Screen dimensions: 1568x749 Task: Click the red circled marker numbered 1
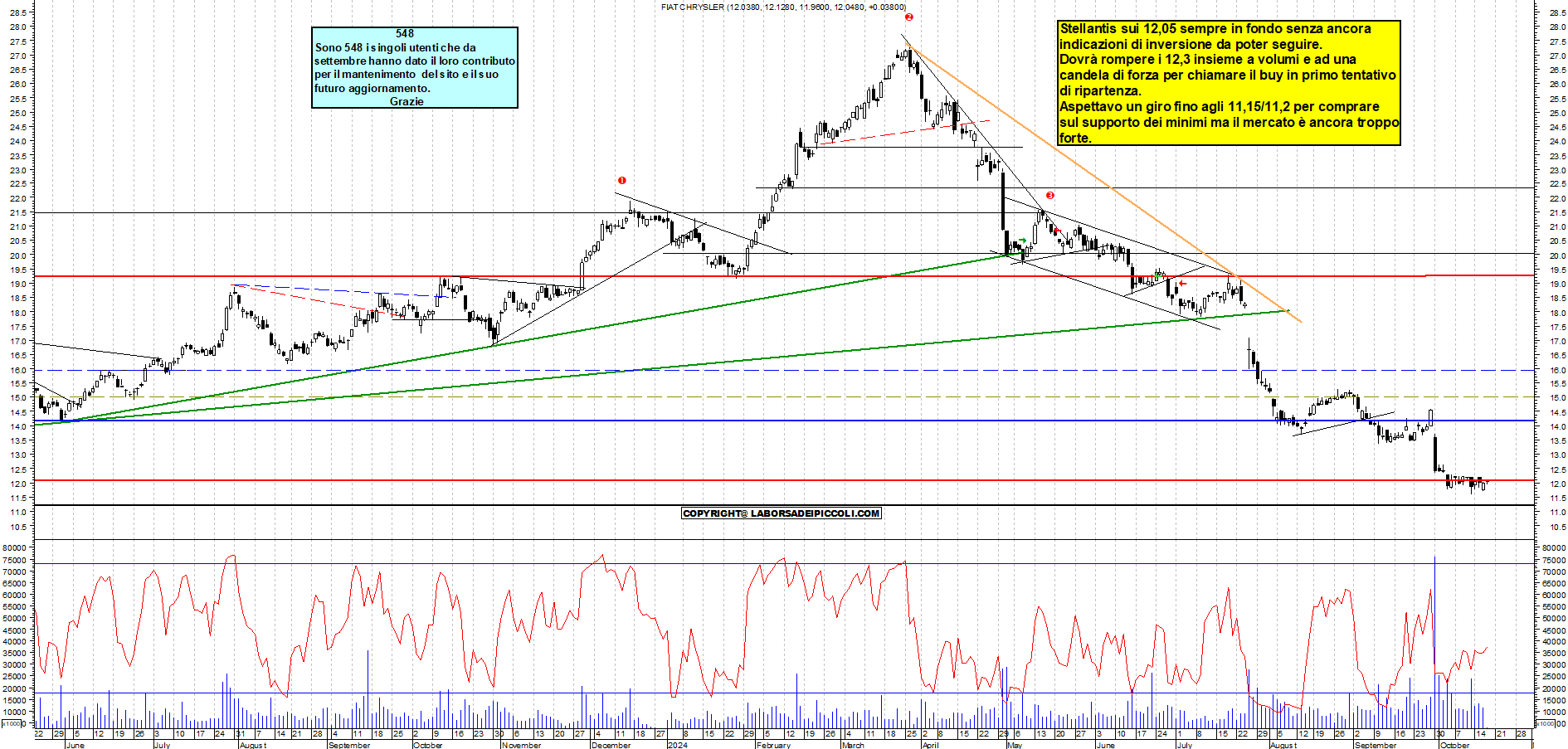tap(621, 180)
